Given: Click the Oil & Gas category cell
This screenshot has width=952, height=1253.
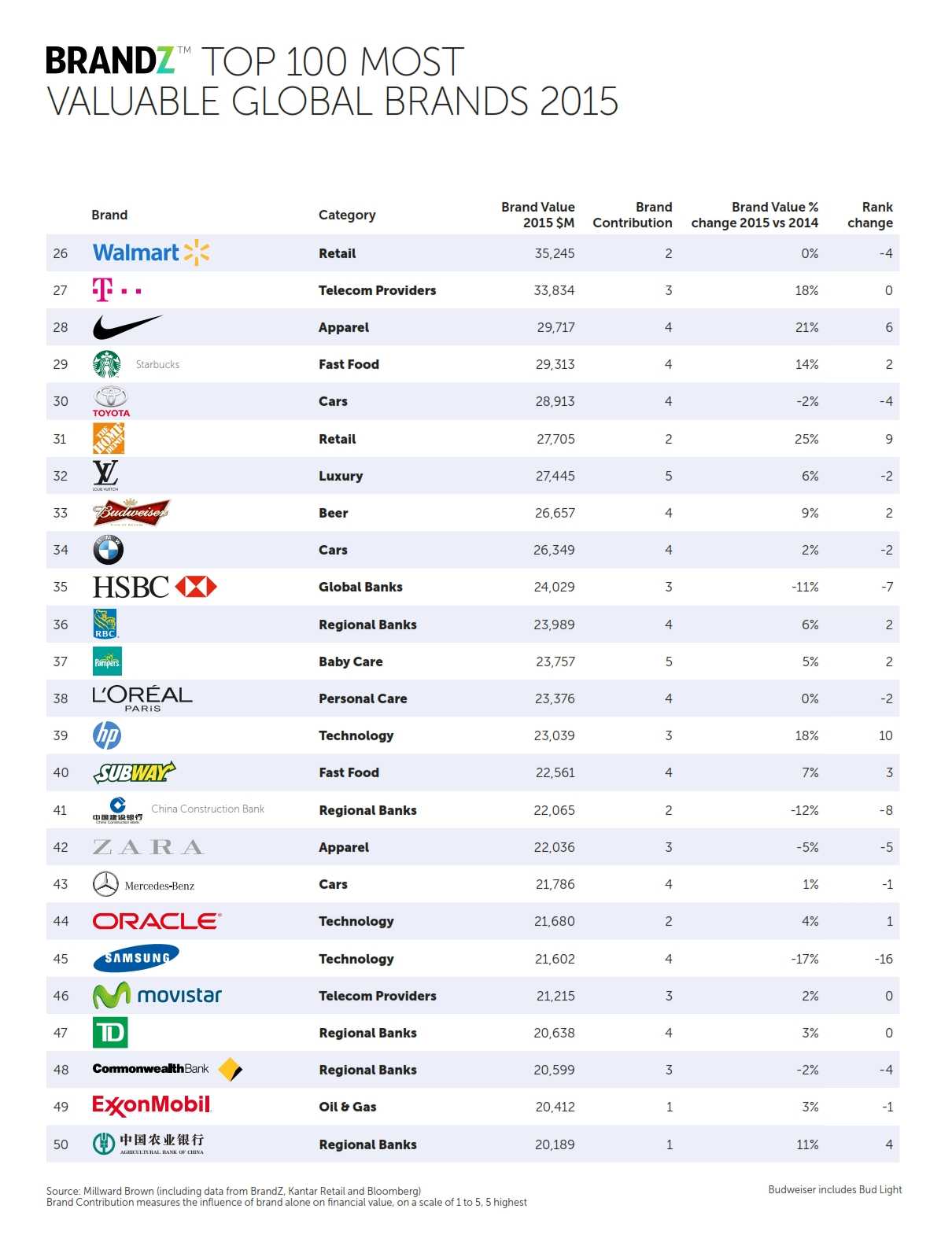Looking at the screenshot, I should point(348,1107).
